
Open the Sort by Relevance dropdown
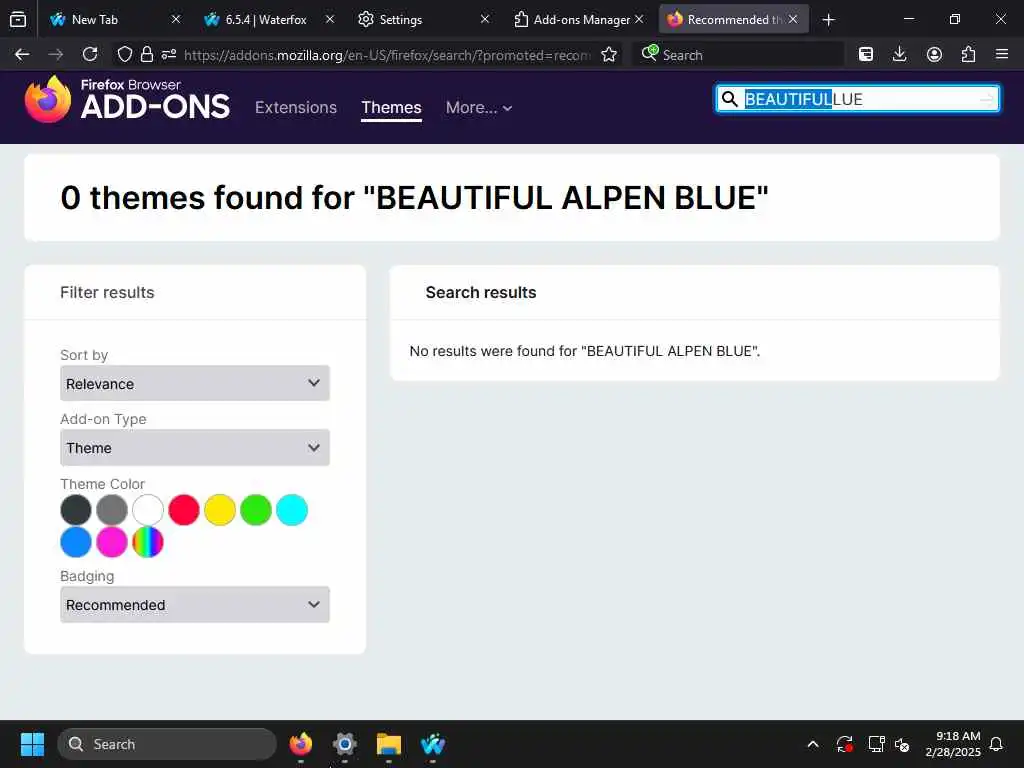point(195,383)
